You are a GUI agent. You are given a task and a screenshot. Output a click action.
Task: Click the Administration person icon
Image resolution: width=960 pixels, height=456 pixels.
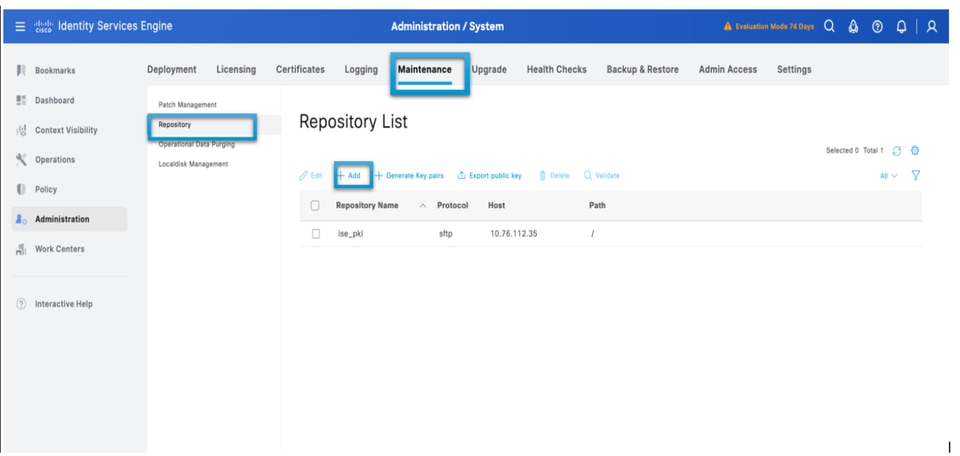tap(21, 219)
